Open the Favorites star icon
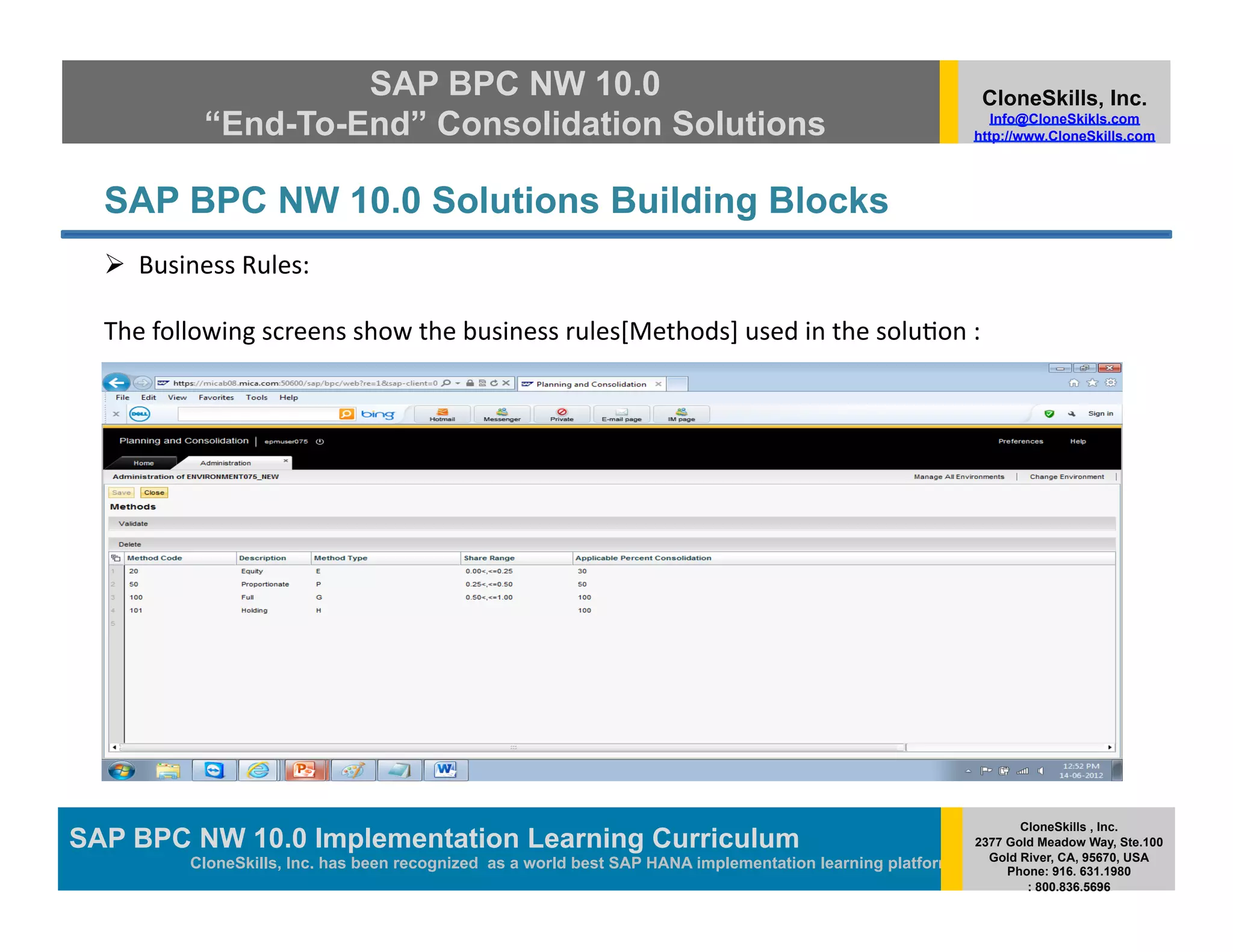Viewport: 1233px width, 952px height. click(1092, 383)
